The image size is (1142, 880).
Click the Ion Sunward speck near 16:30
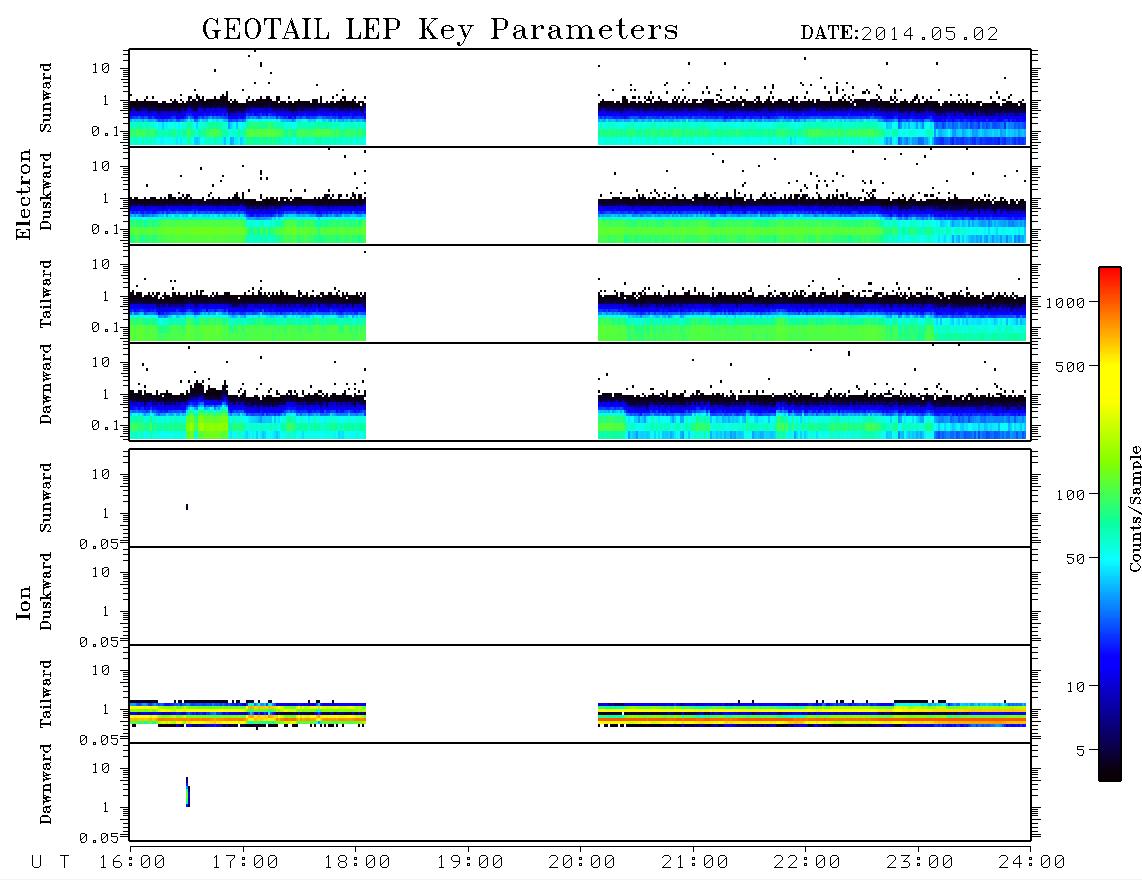(x=187, y=507)
